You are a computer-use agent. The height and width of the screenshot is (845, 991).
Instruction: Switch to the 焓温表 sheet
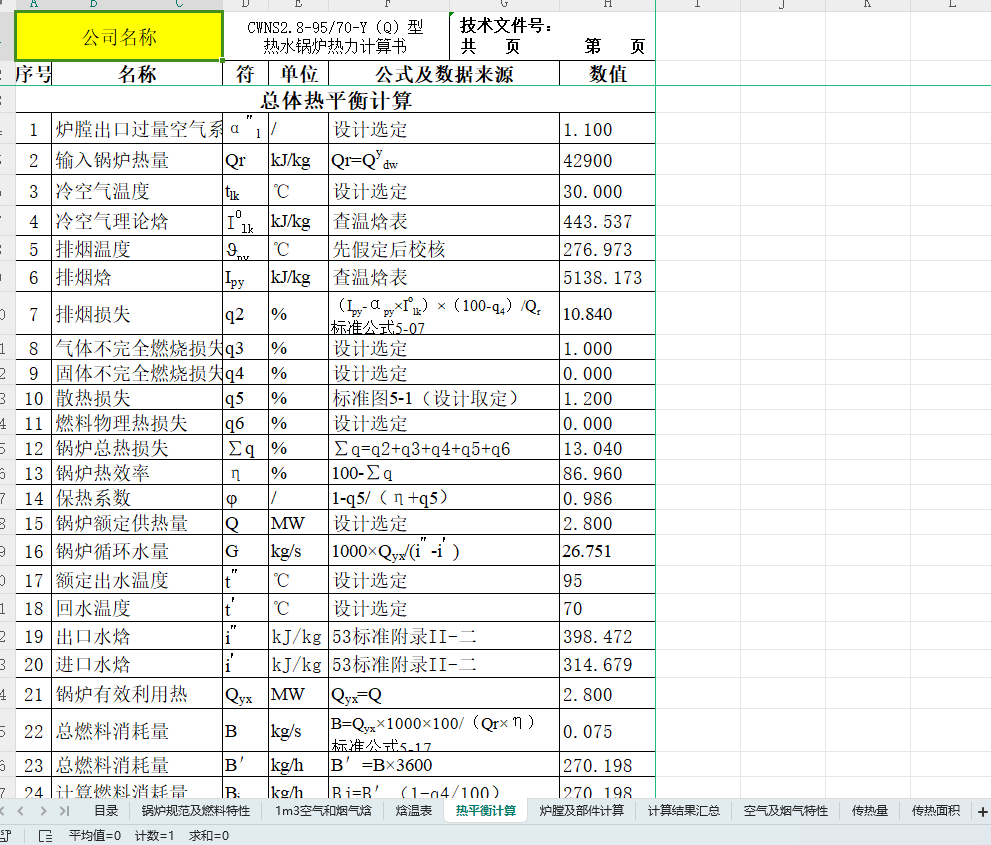[x=413, y=811]
